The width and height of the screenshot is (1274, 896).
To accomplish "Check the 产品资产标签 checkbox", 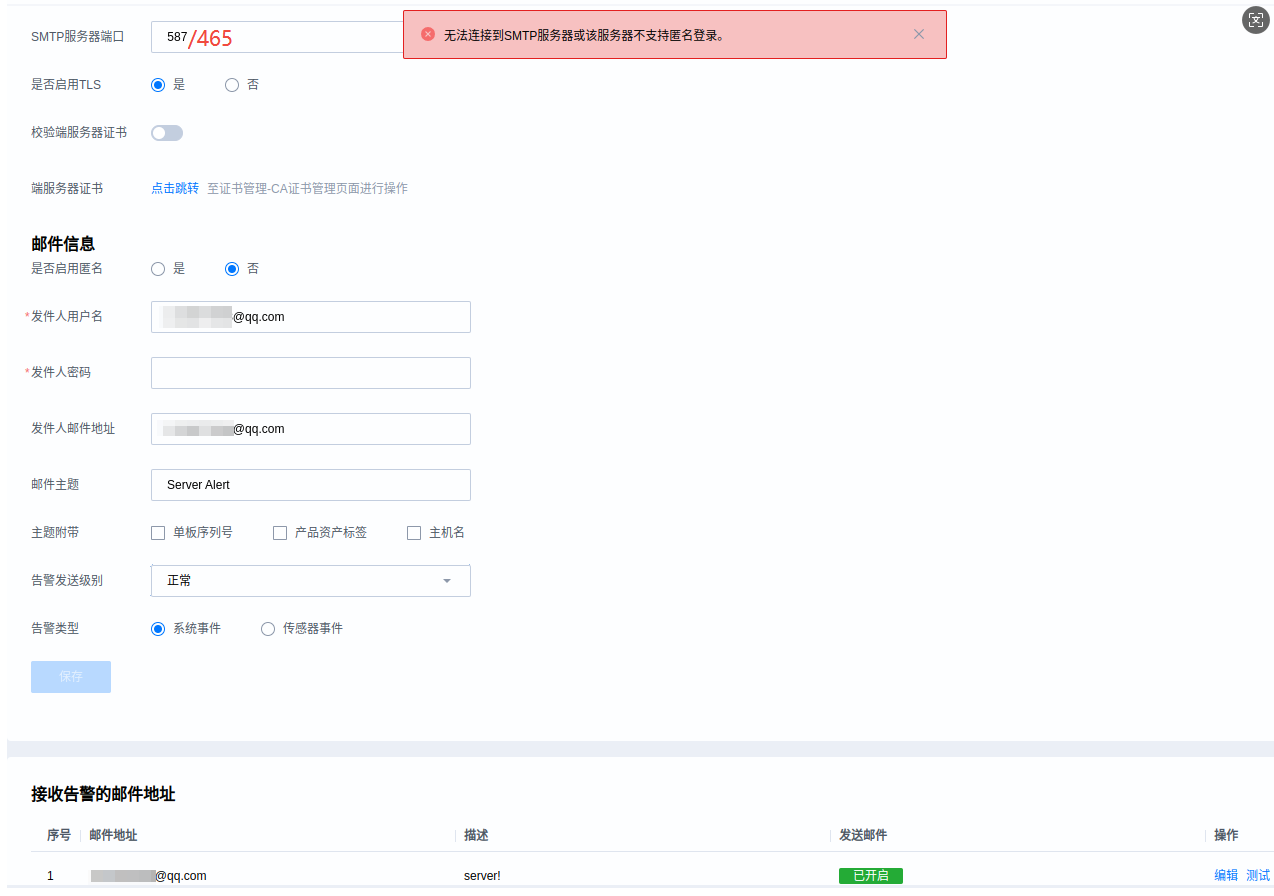I will (280, 533).
